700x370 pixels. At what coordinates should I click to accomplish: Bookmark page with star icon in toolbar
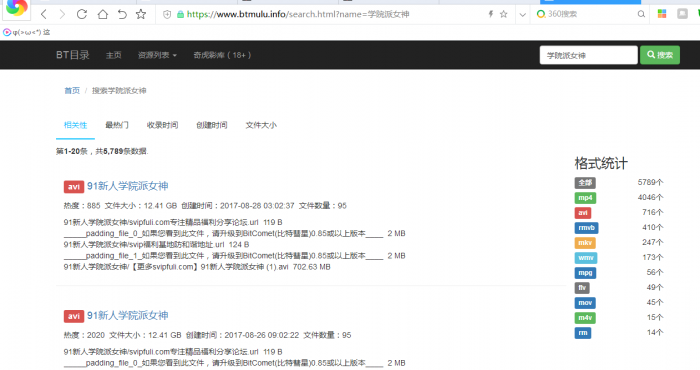point(141,14)
